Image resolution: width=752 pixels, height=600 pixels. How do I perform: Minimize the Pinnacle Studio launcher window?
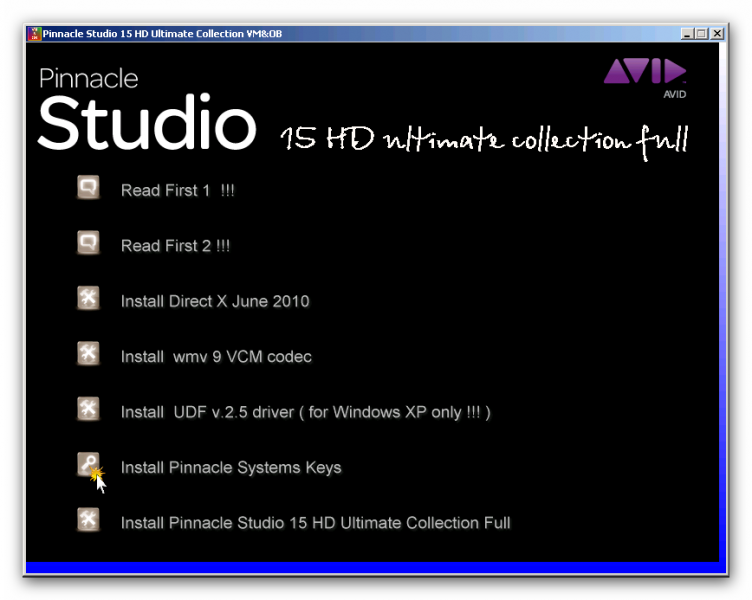click(x=687, y=34)
